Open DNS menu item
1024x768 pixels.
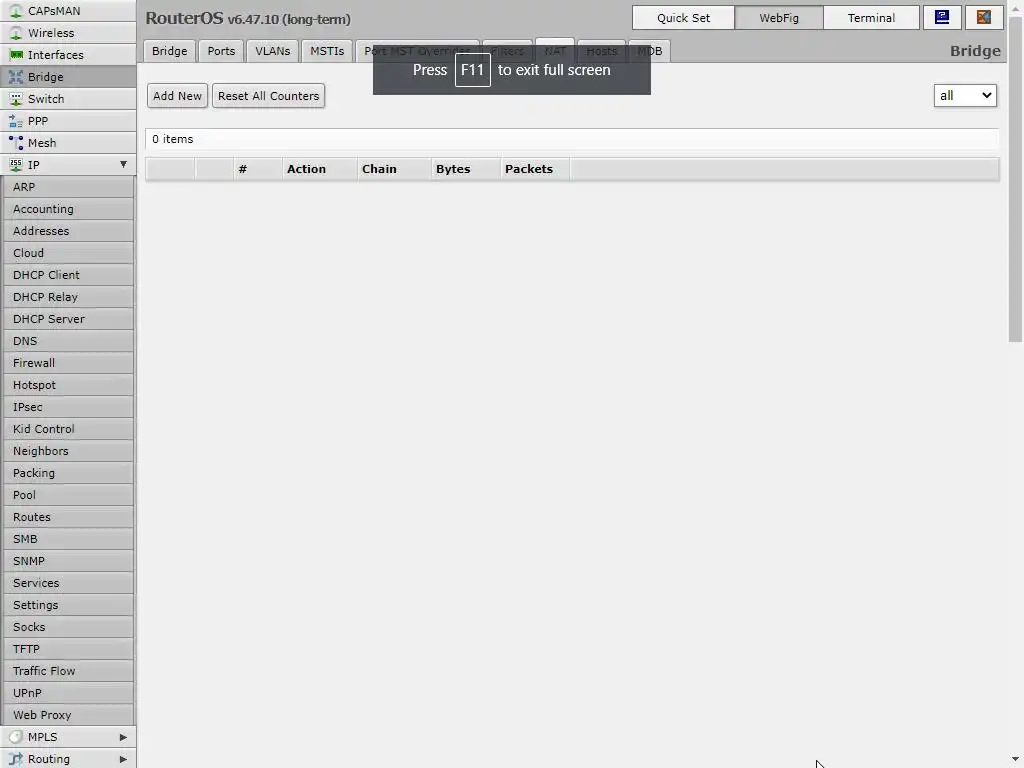click(68, 341)
